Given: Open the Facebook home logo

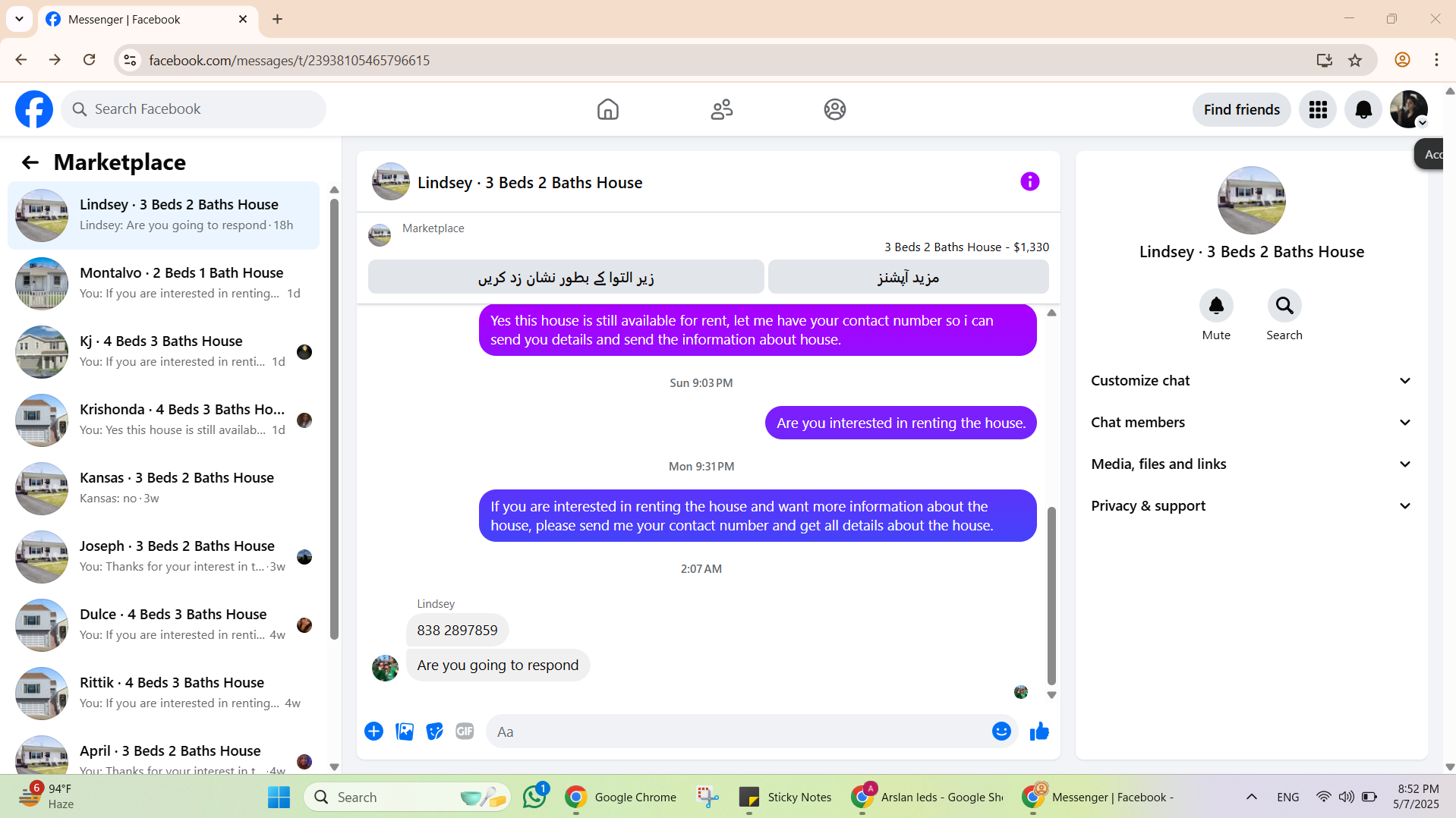Looking at the screenshot, I should 34,109.
